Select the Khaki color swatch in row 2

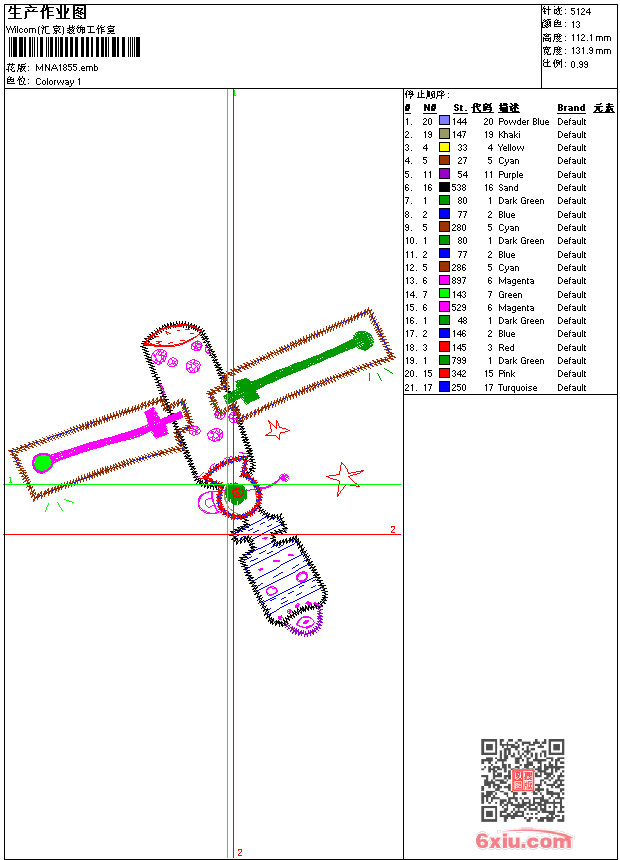click(x=444, y=134)
